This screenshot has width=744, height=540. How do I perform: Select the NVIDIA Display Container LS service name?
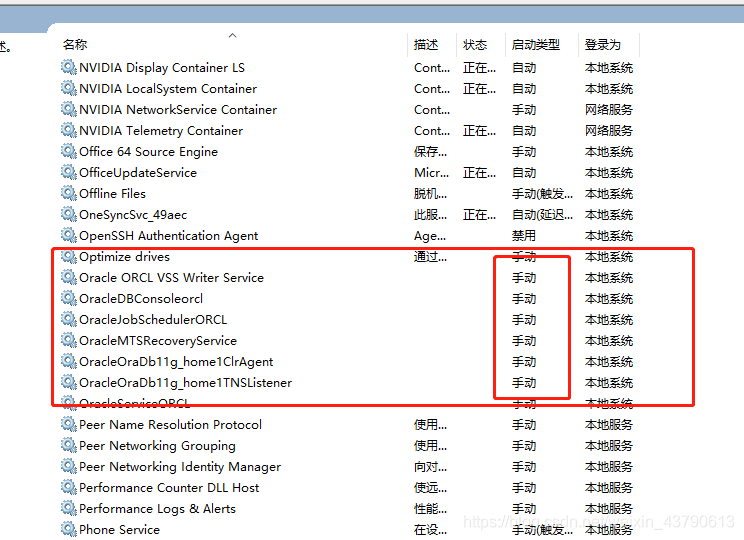coord(162,68)
